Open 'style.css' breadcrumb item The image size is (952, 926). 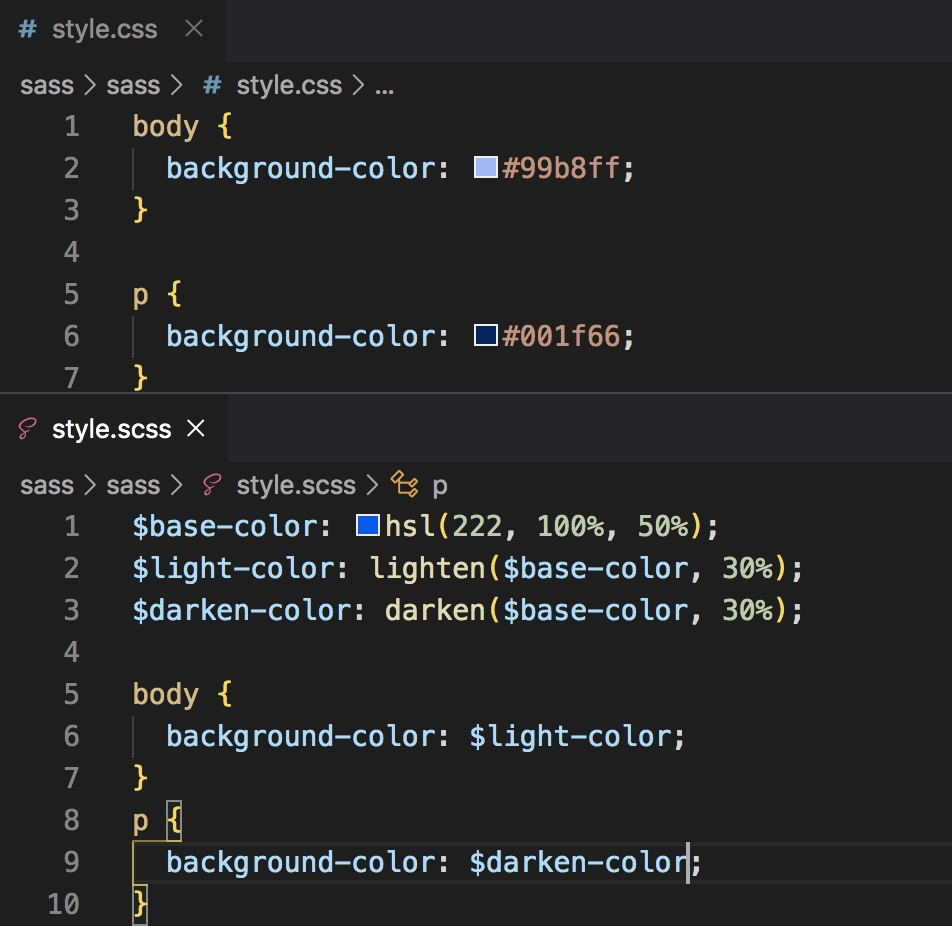point(289,86)
